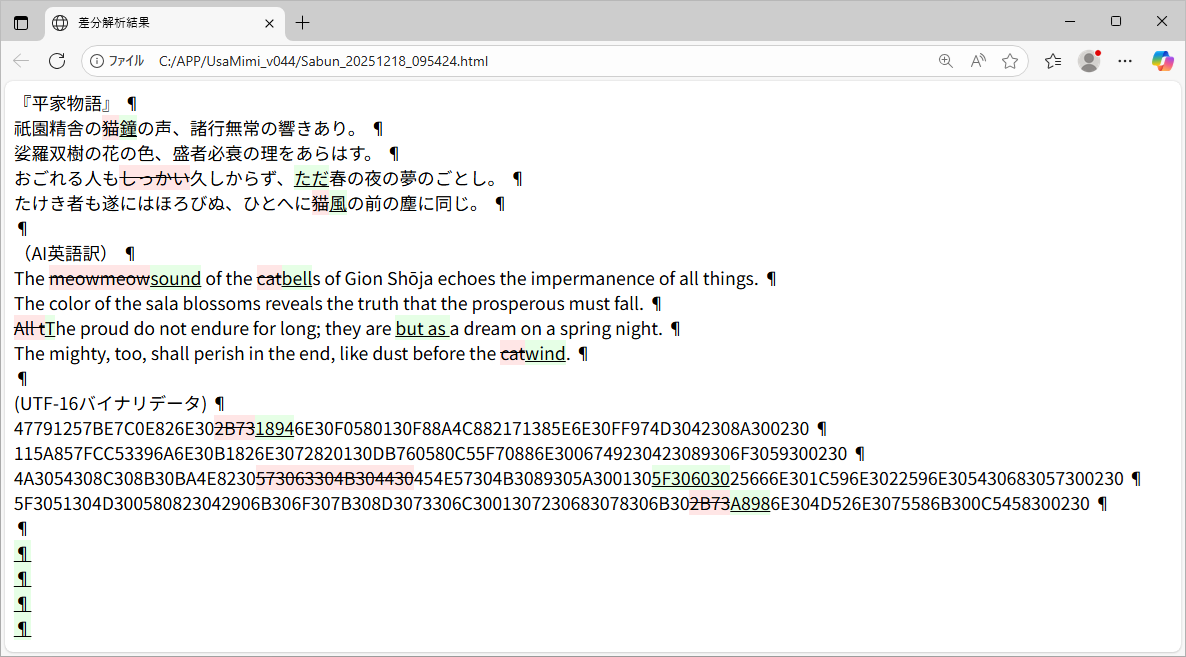Click the underlined 'wind' insertion
The width and height of the screenshot is (1186, 657).
coord(545,353)
